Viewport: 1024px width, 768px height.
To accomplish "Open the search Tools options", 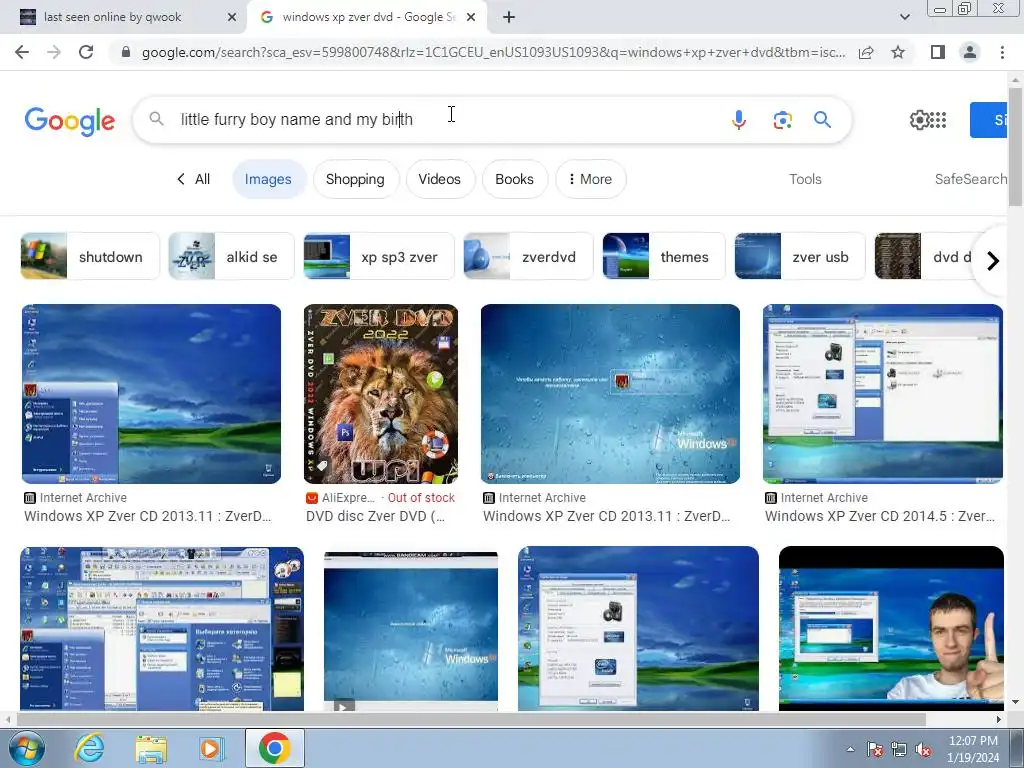I will click(805, 179).
